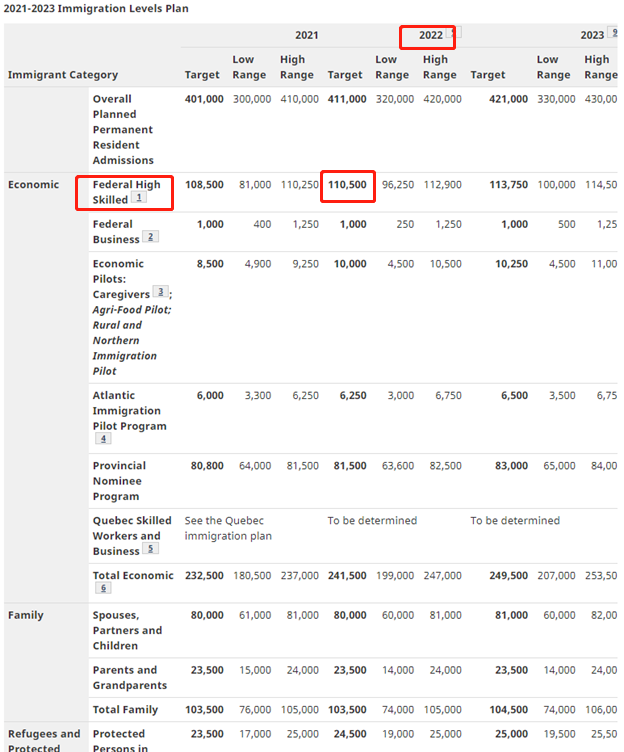Select Economic Pilots 2021 target 8,500
This screenshot has height=752, width=624.
tap(210, 264)
